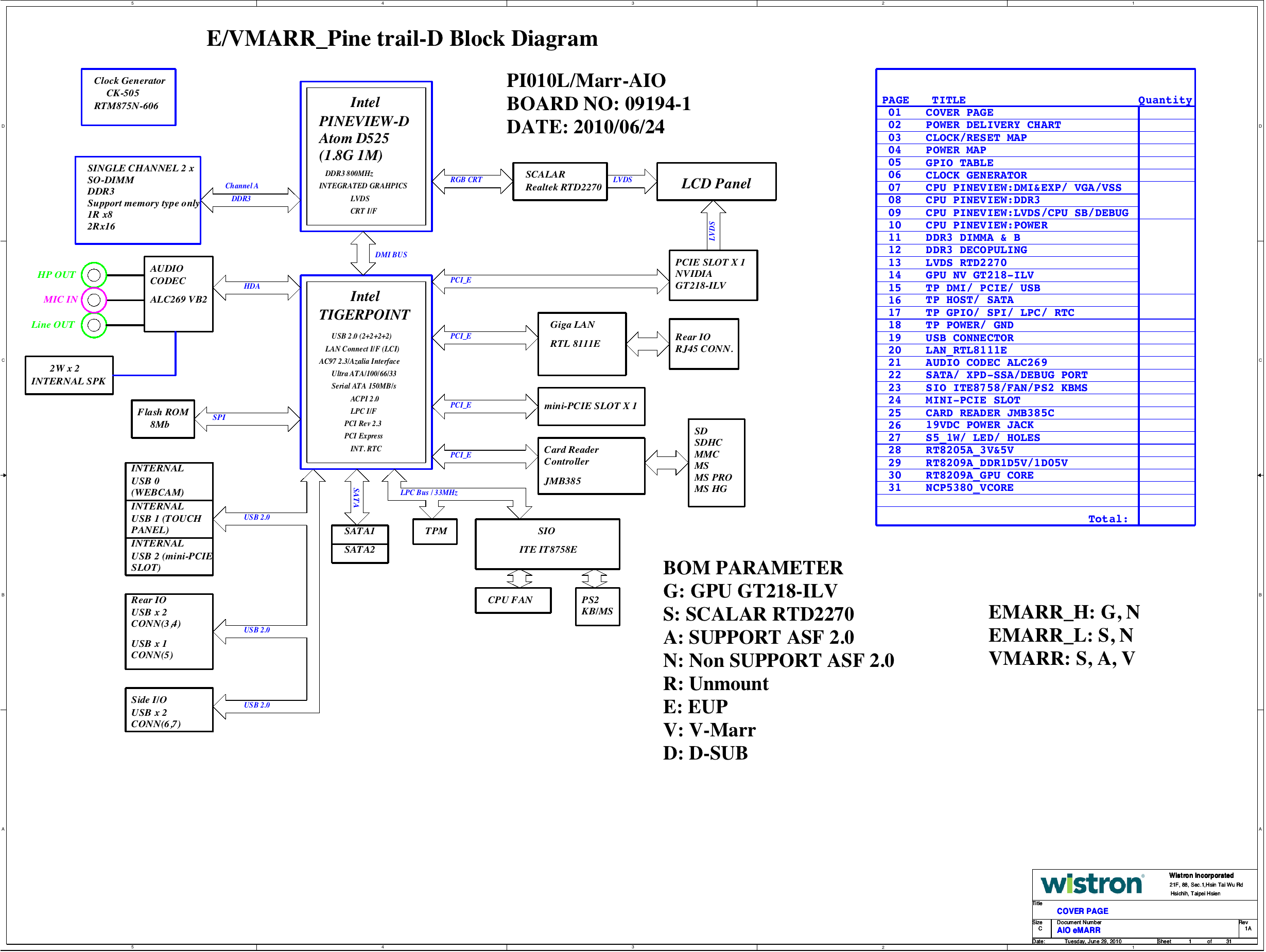Click the INTERNAL USB 0 (WEBCAM) box
This screenshot has height=952, width=1266.
[x=169, y=482]
